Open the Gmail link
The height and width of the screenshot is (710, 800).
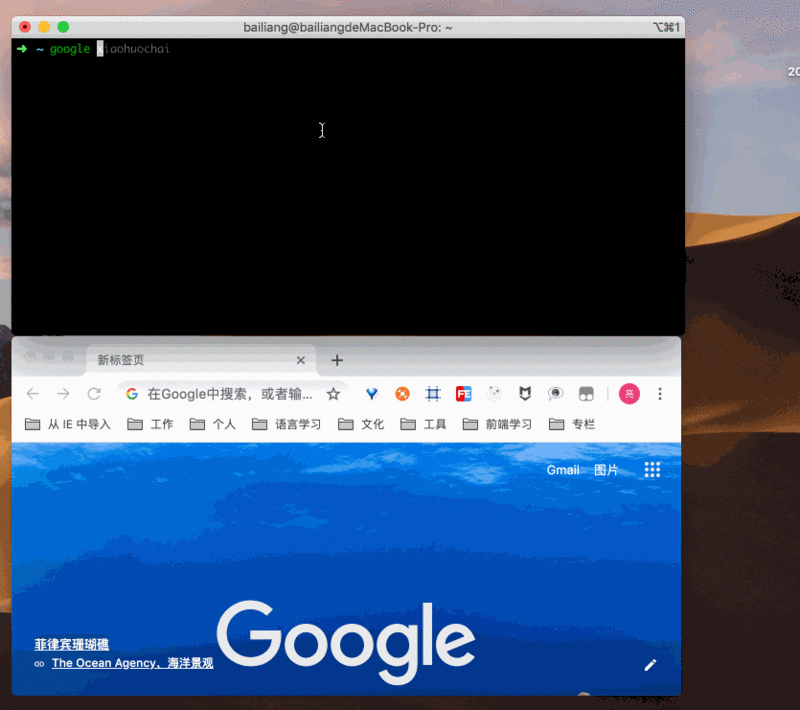tap(563, 470)
